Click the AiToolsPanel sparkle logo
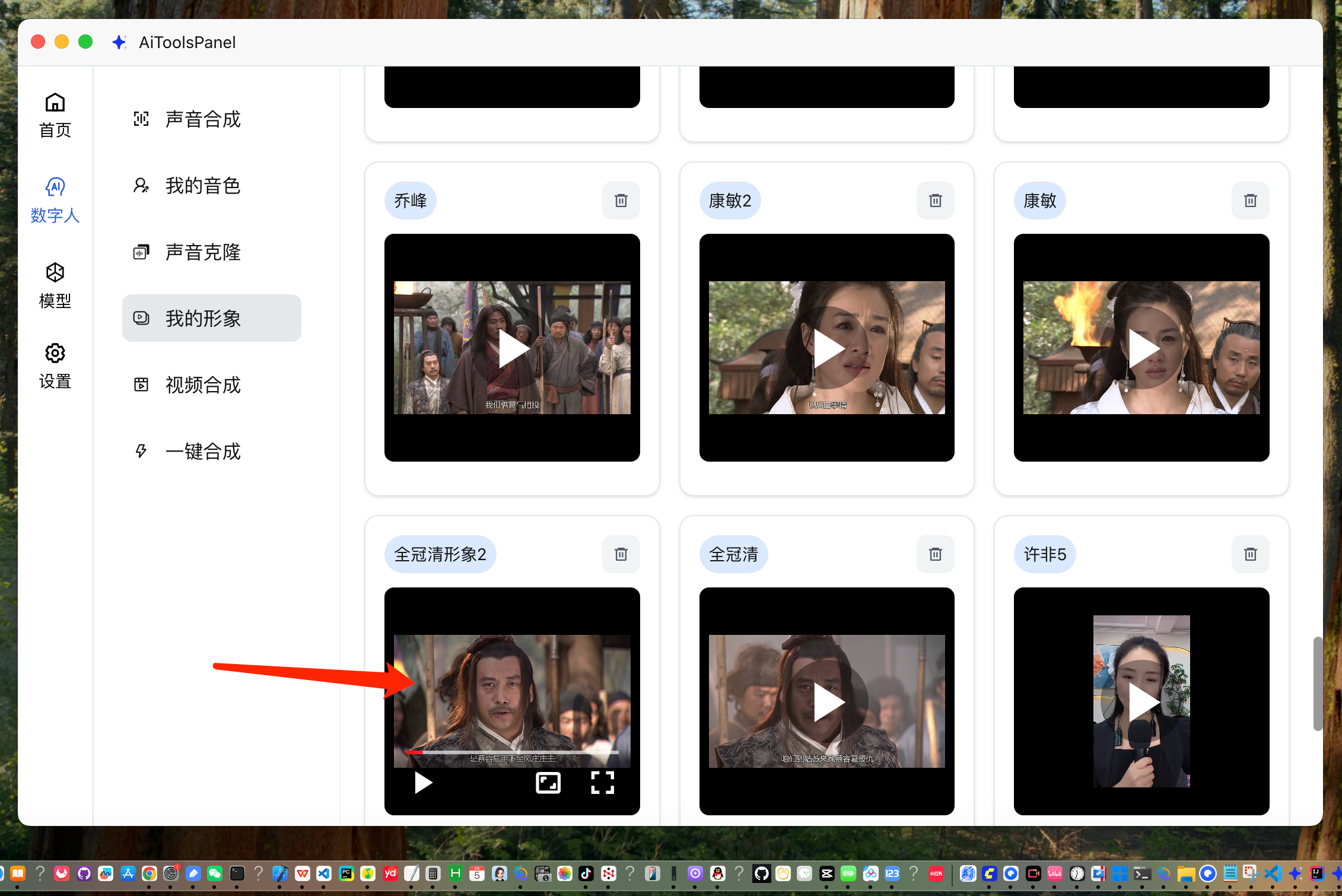 point(119,42)
